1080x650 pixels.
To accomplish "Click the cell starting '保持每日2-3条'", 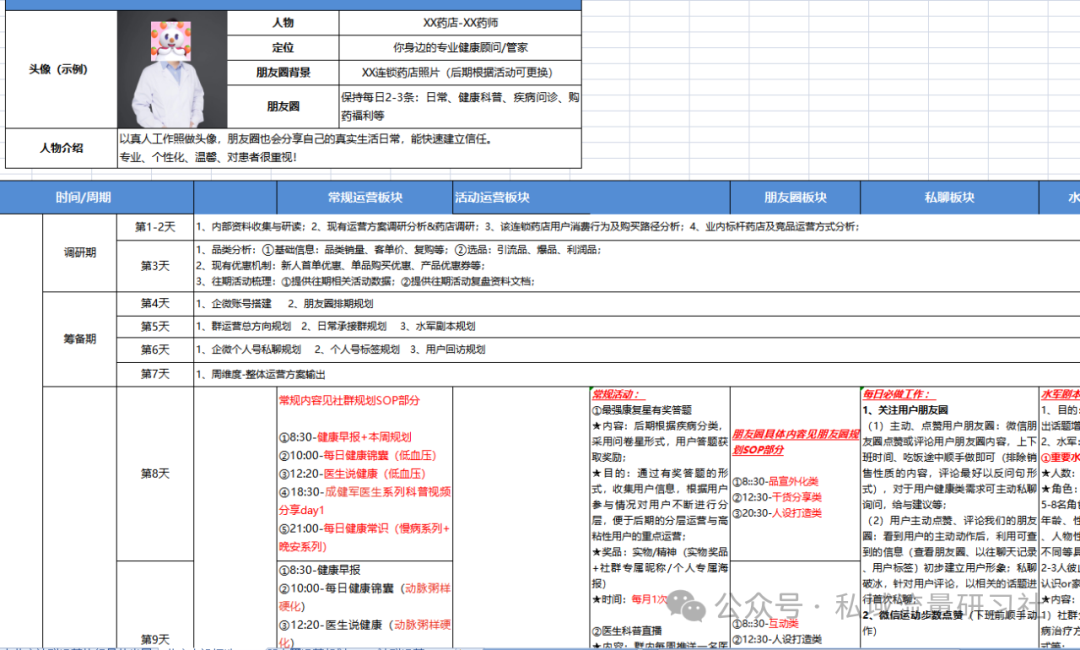I will point(460,106).
